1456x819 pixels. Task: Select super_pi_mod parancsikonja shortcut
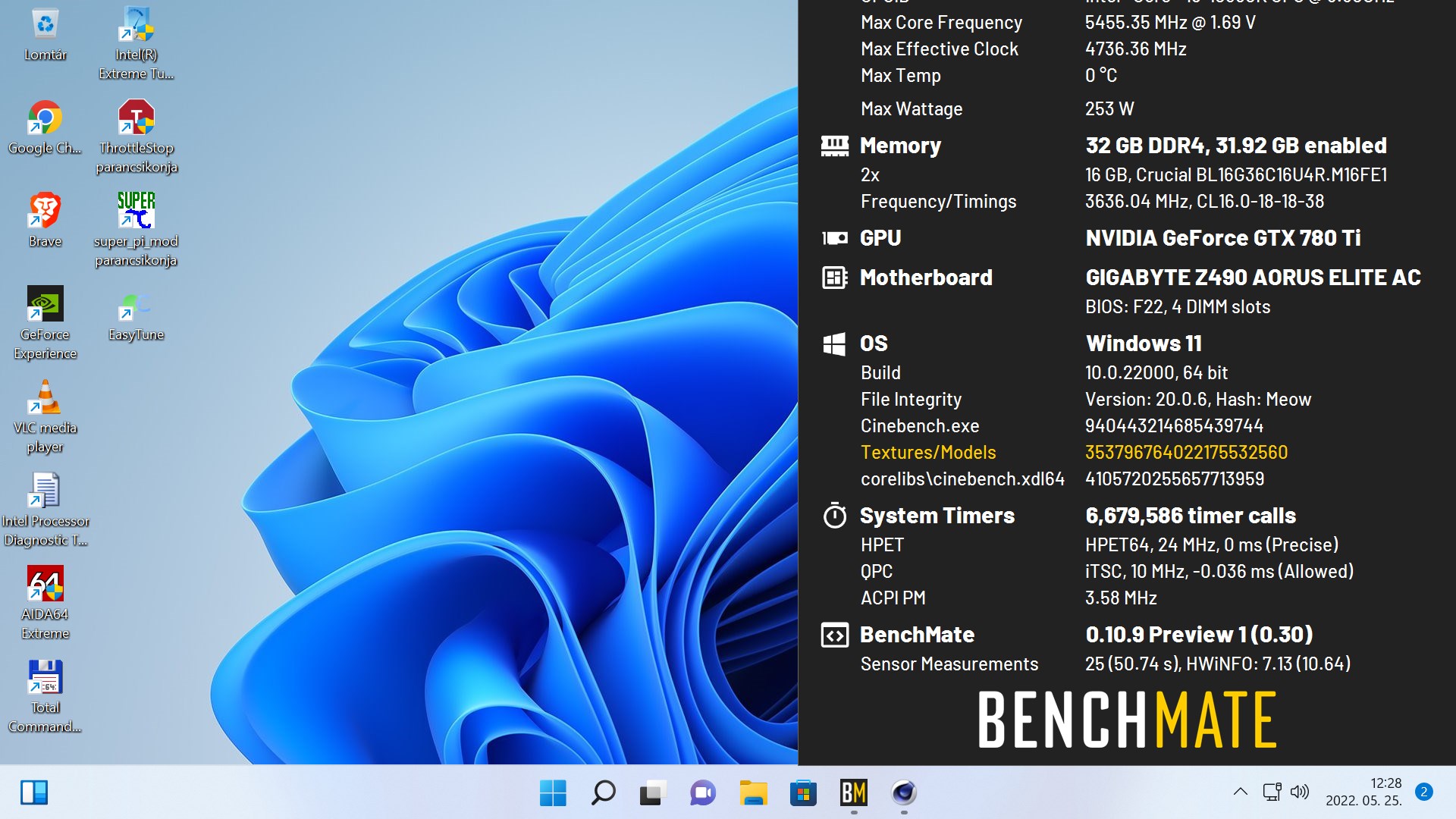(x=136, y=230)
